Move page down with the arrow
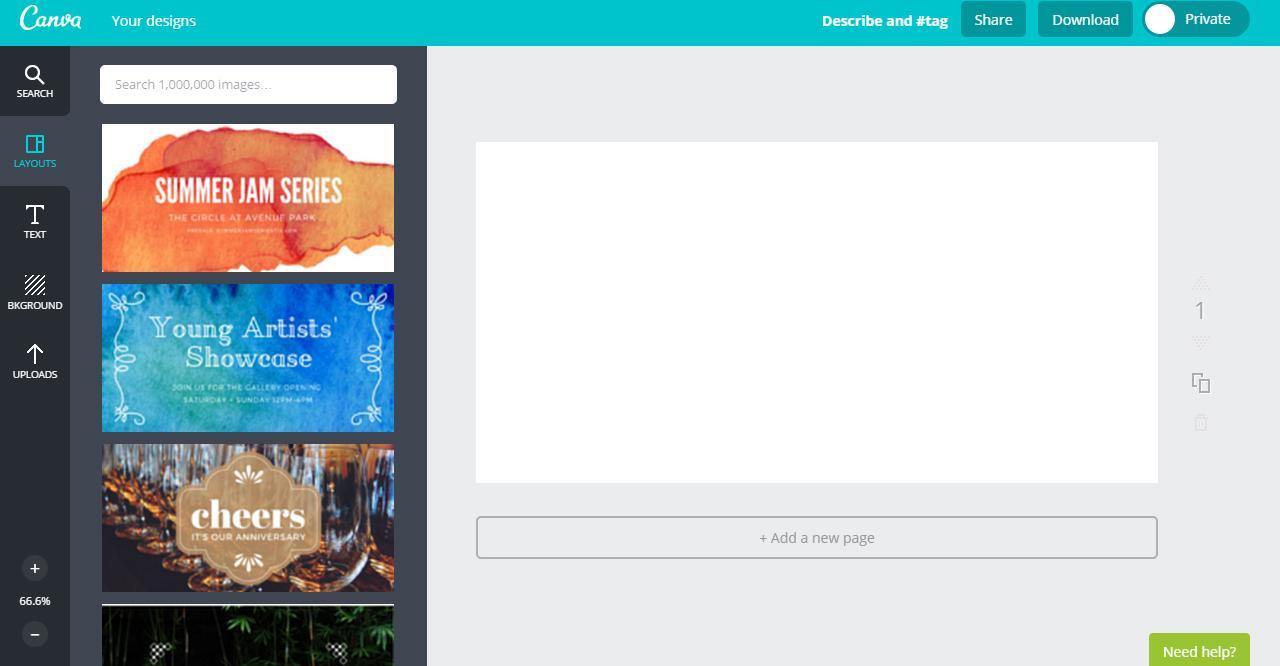Screen dimensions: 1280x666 pos(1201,343)
